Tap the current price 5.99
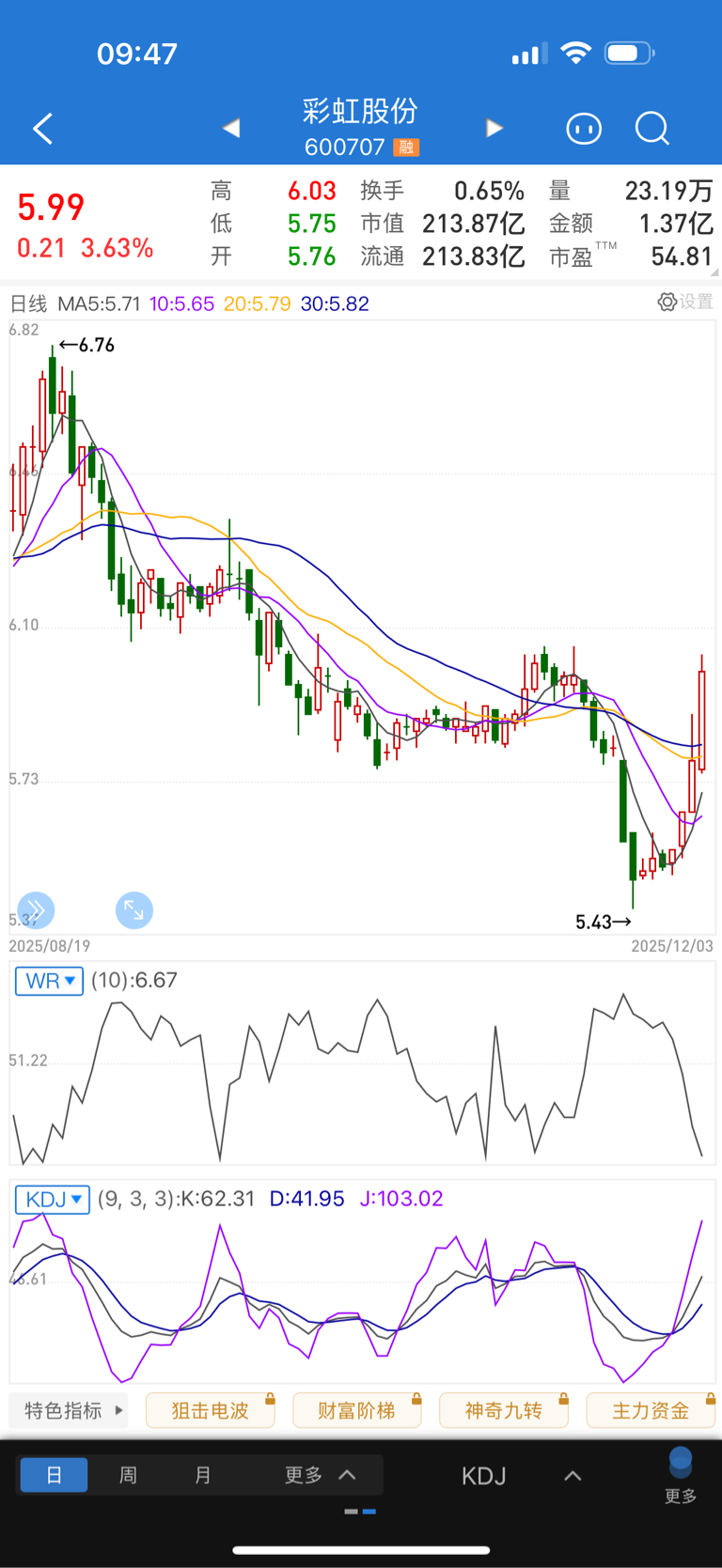This screenshot has width=722, height=1568. click(51, 207)
